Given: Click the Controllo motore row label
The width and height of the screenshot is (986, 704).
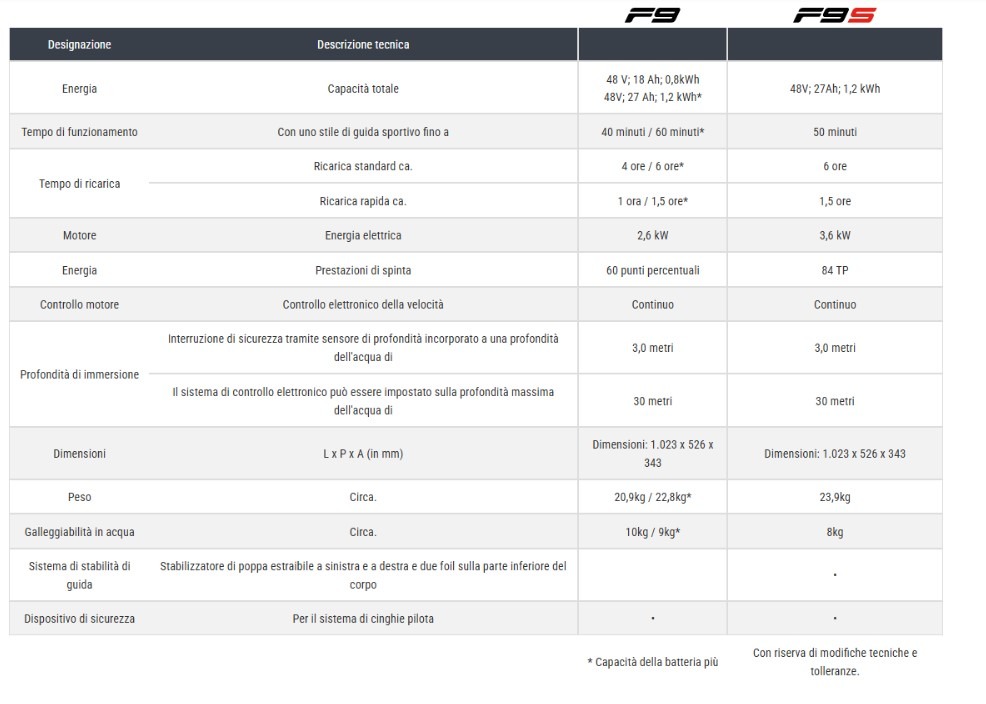Looking at the screenshot, I should [79, 305].
